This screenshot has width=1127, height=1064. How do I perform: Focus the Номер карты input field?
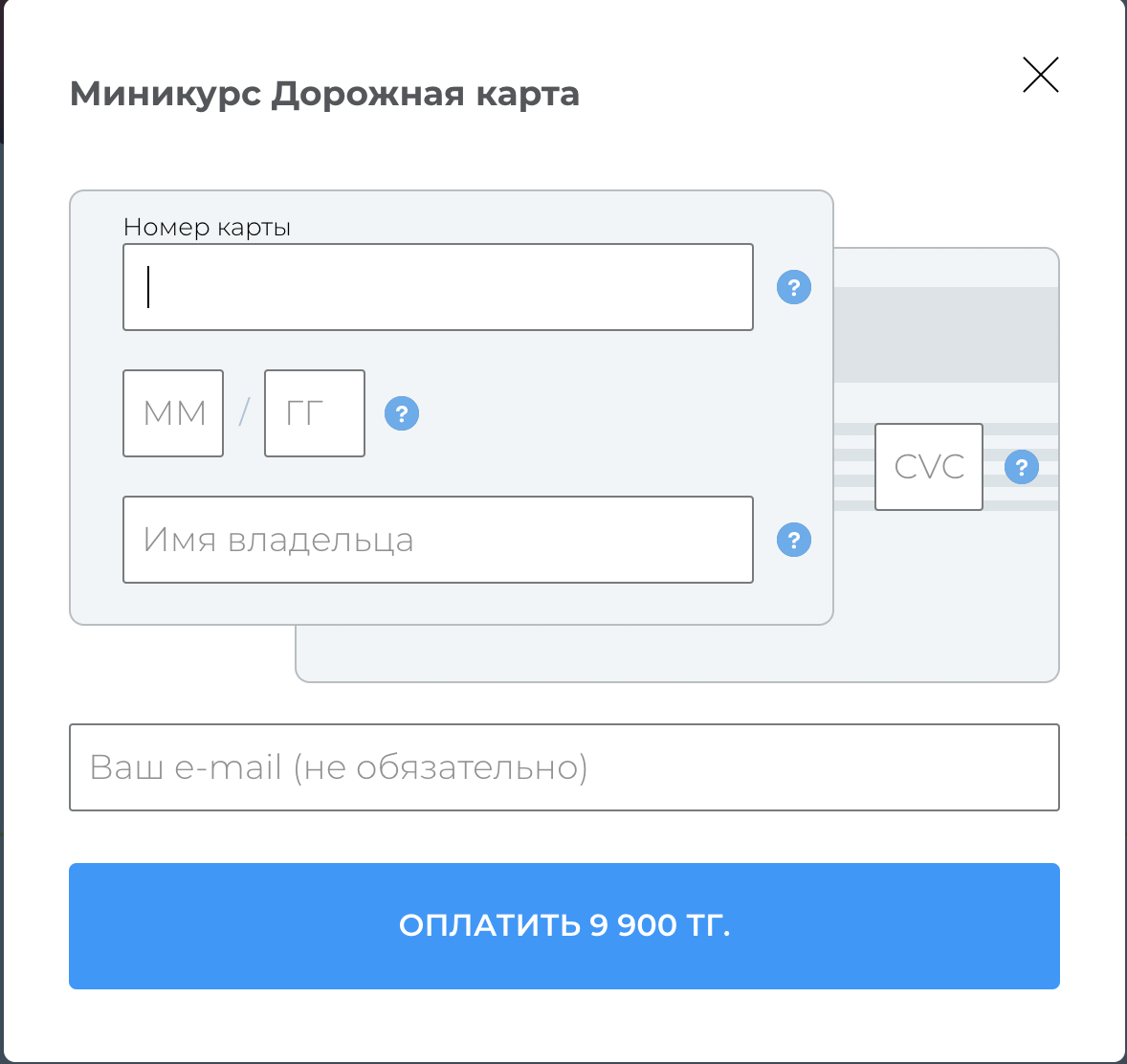coord(438,287)
